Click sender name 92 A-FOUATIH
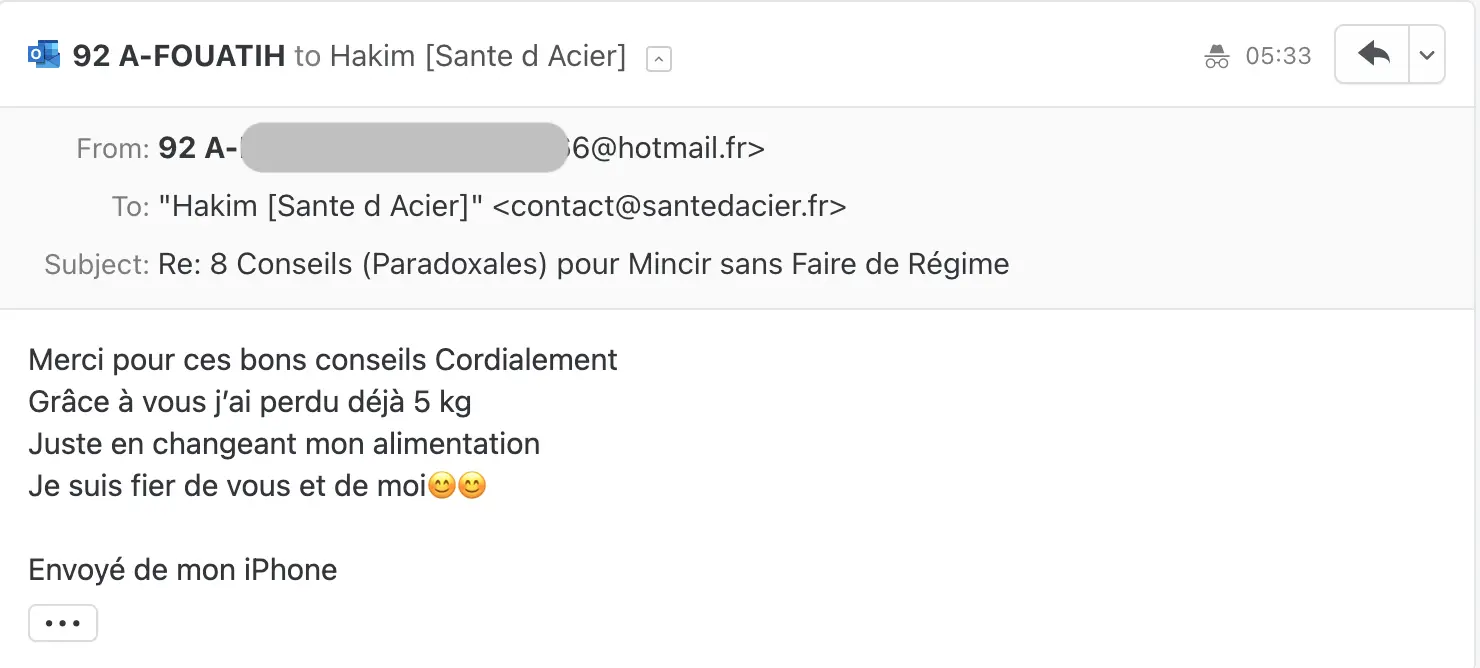The height and width of the screenshot is (668, 1480). tap(179, 56)
